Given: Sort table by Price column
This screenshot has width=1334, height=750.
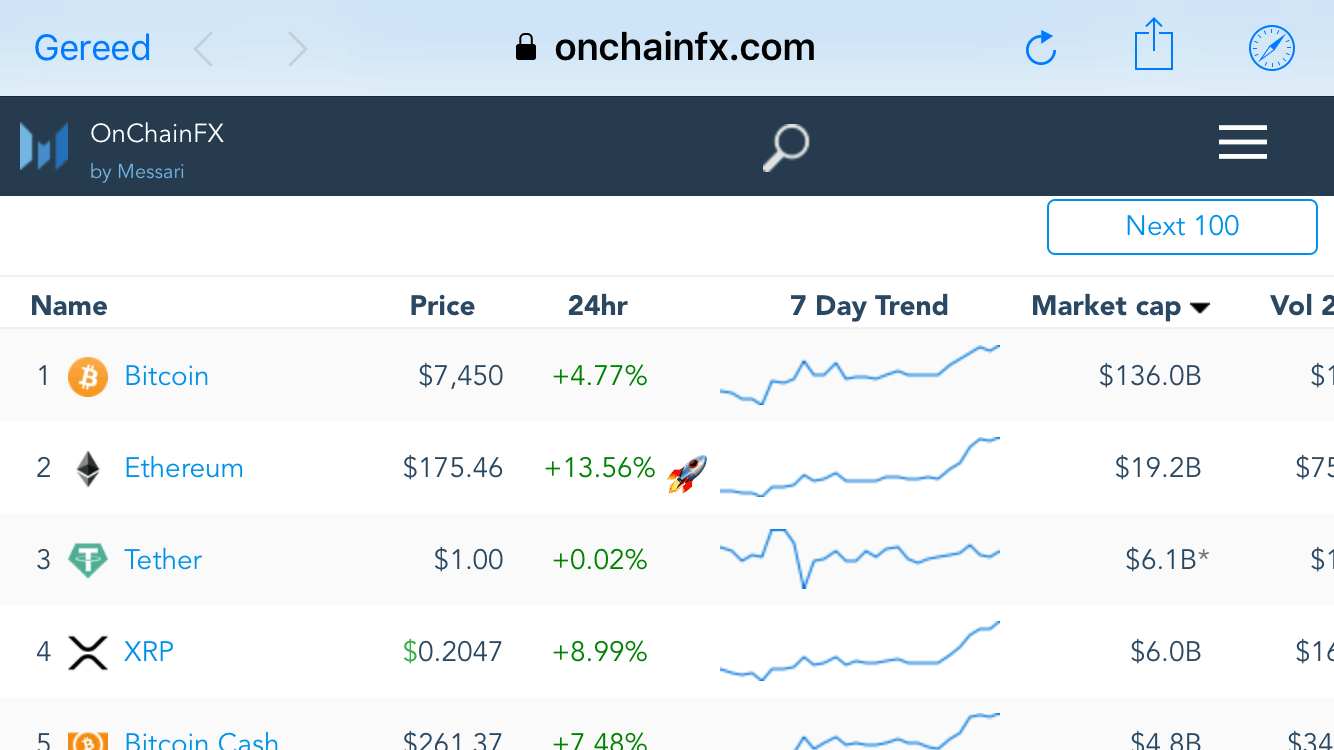Looking at the screenshot, I should [x=442, y=306].
